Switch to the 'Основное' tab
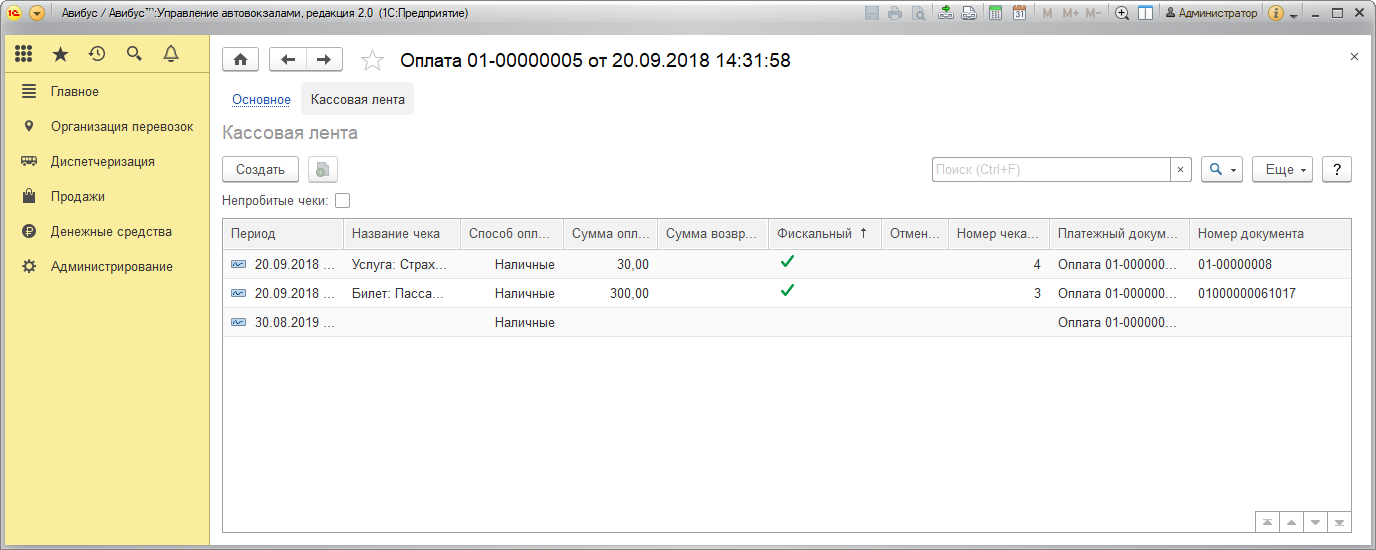This screenshot has height=550, width=1376. coord(261,100)
